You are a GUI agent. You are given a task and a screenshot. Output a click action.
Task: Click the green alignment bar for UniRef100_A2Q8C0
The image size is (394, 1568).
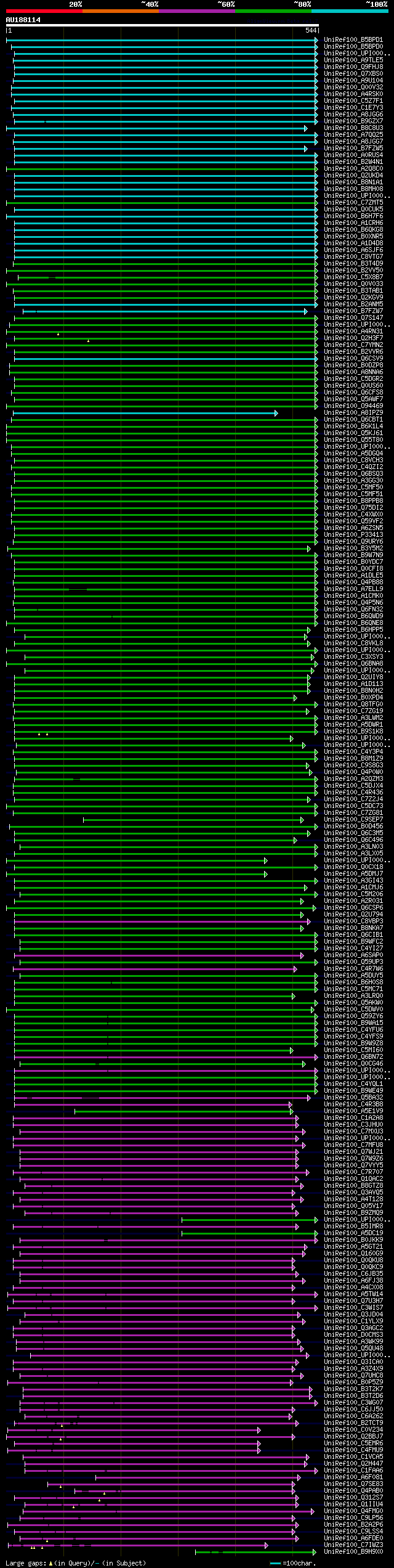click(162, 169)
